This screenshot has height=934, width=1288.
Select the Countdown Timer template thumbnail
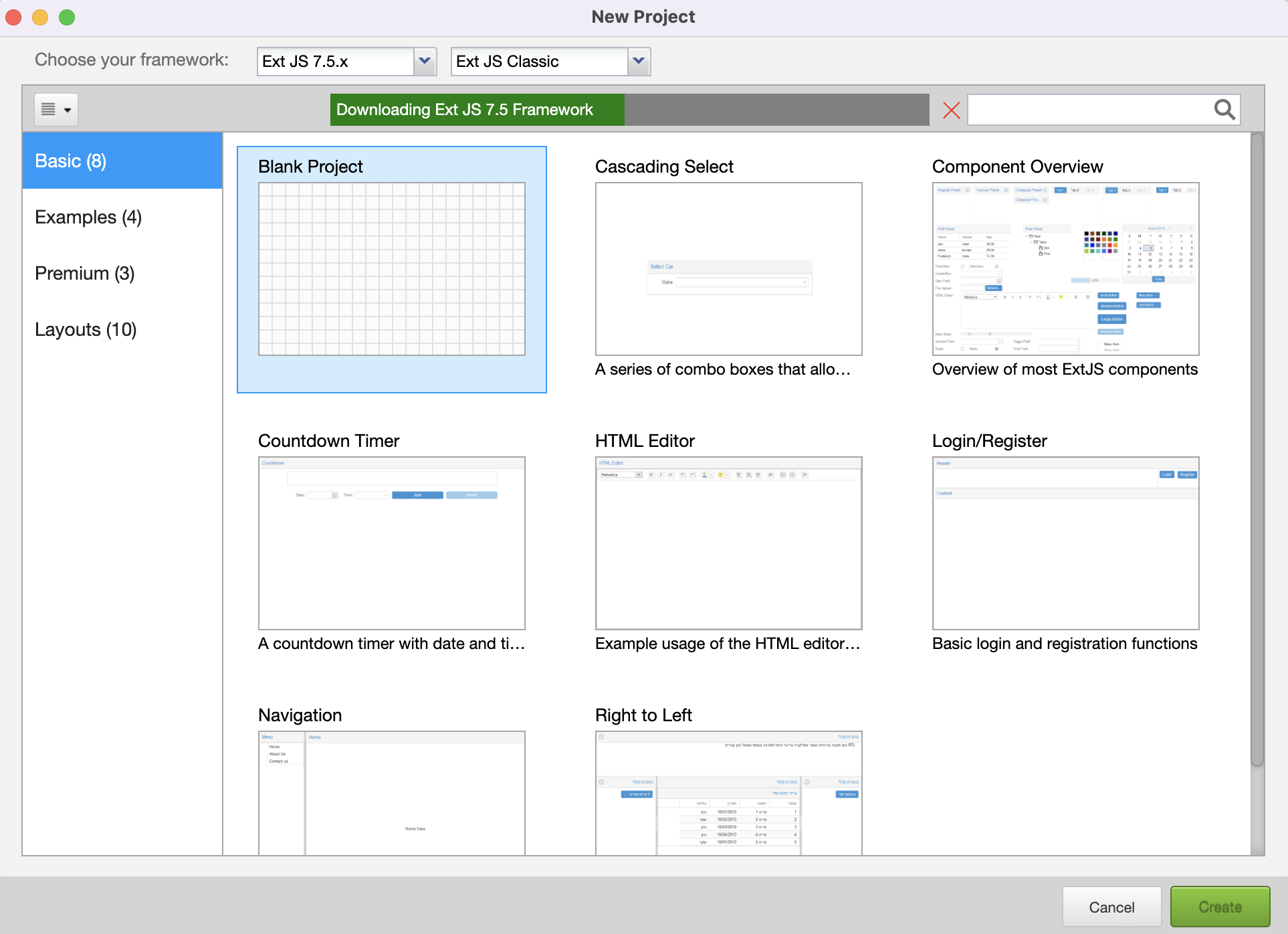tap(392, 543)
